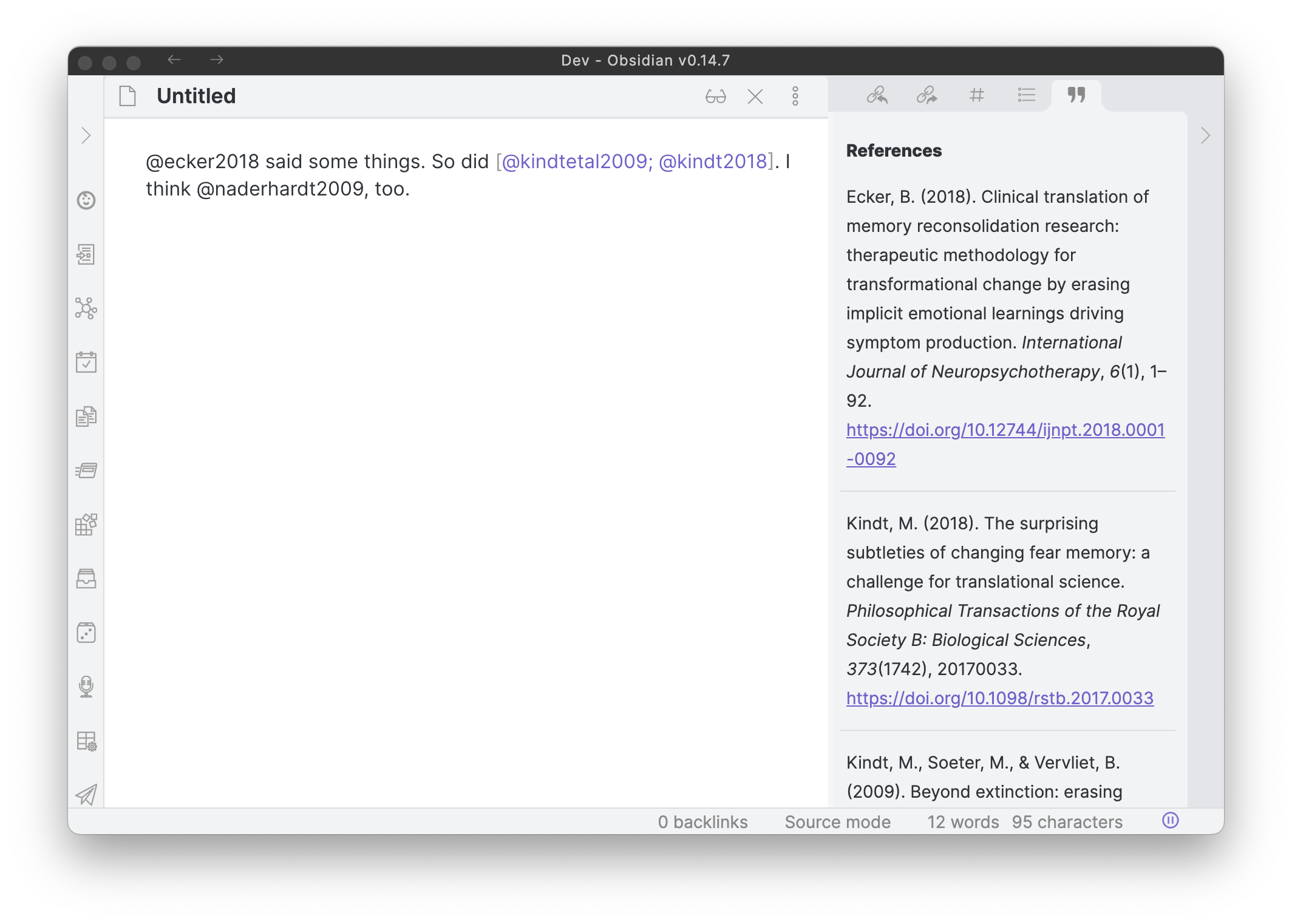Open the slides presentation icon
Image resolution: width=1292 pixels, height=924 pixels.
click(x=86, y=470)
